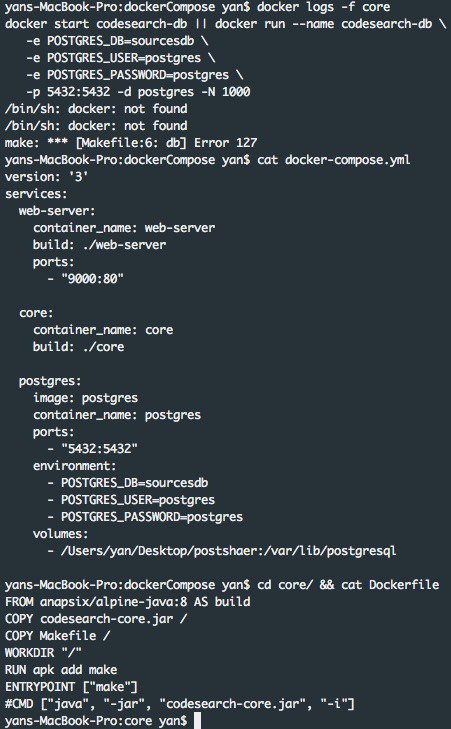Click the commented '#CMD' java line
The image size is (451, 729).
[x=179, y=704]
